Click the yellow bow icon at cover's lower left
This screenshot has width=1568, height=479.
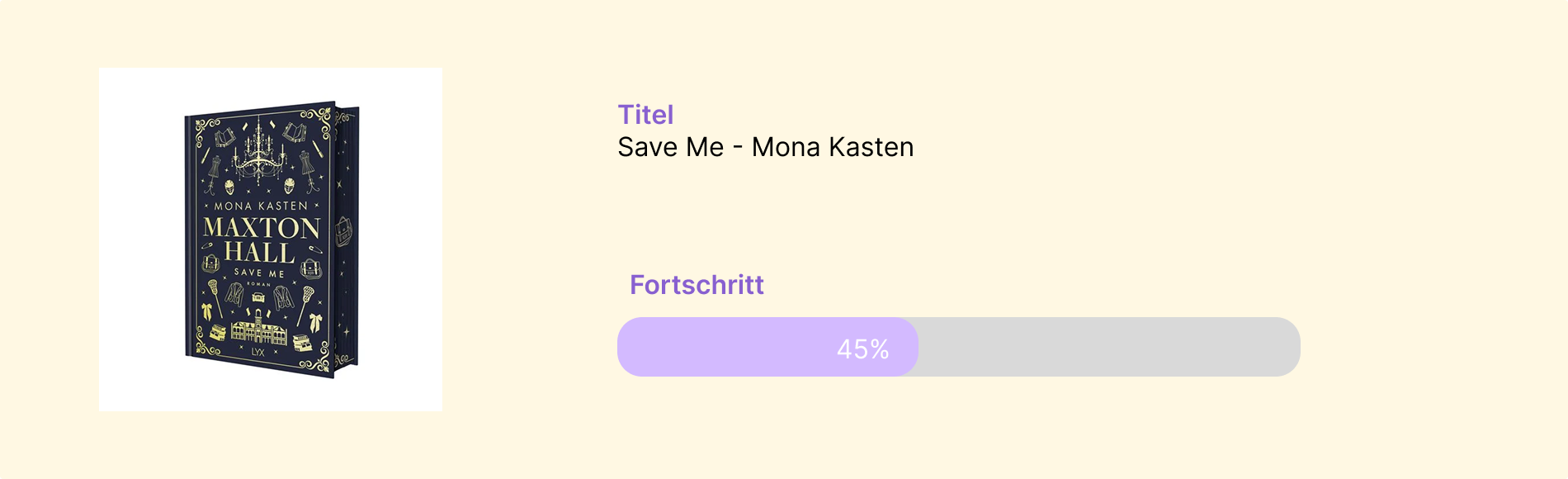[x=205, y=311]
